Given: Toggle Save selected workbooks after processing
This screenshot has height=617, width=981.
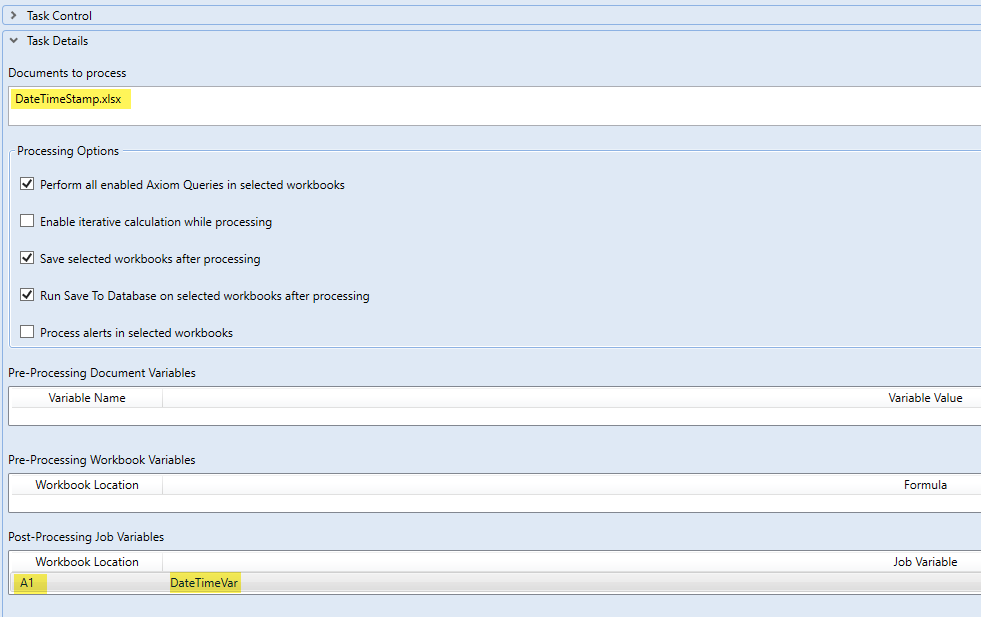Looking at the screenshot, I should point(27,259).
